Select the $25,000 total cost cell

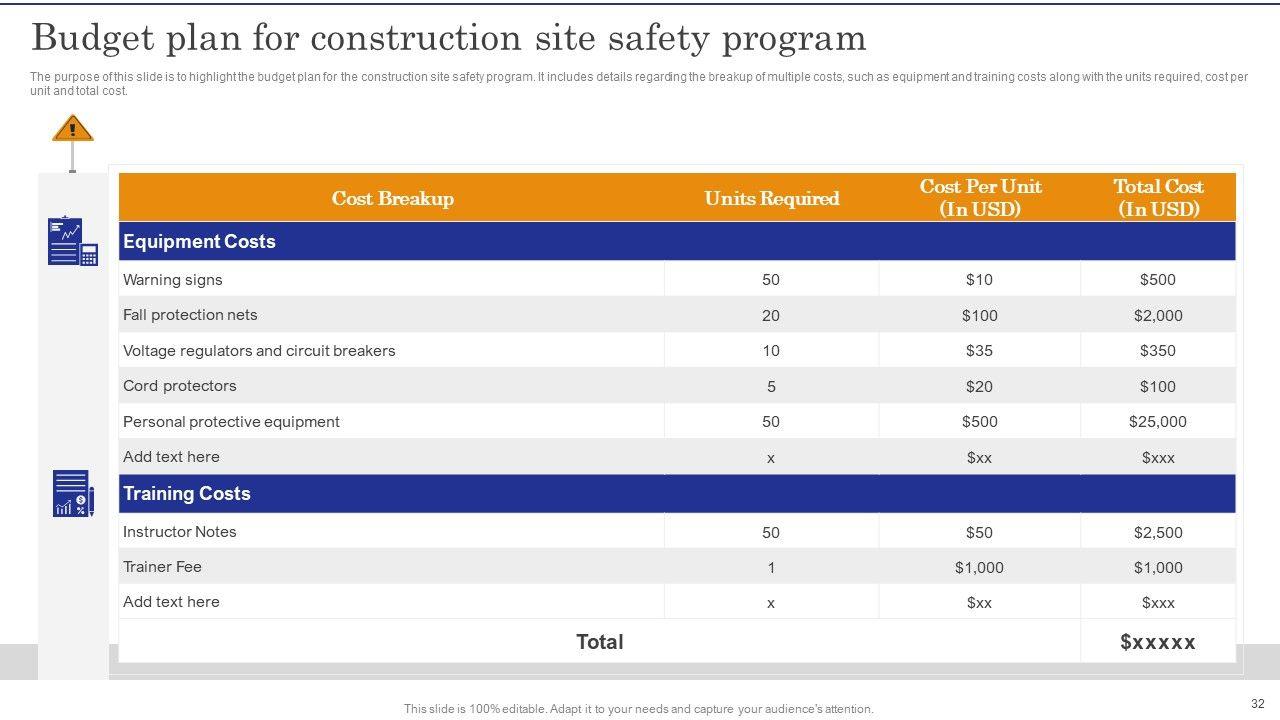[1157, 422]
